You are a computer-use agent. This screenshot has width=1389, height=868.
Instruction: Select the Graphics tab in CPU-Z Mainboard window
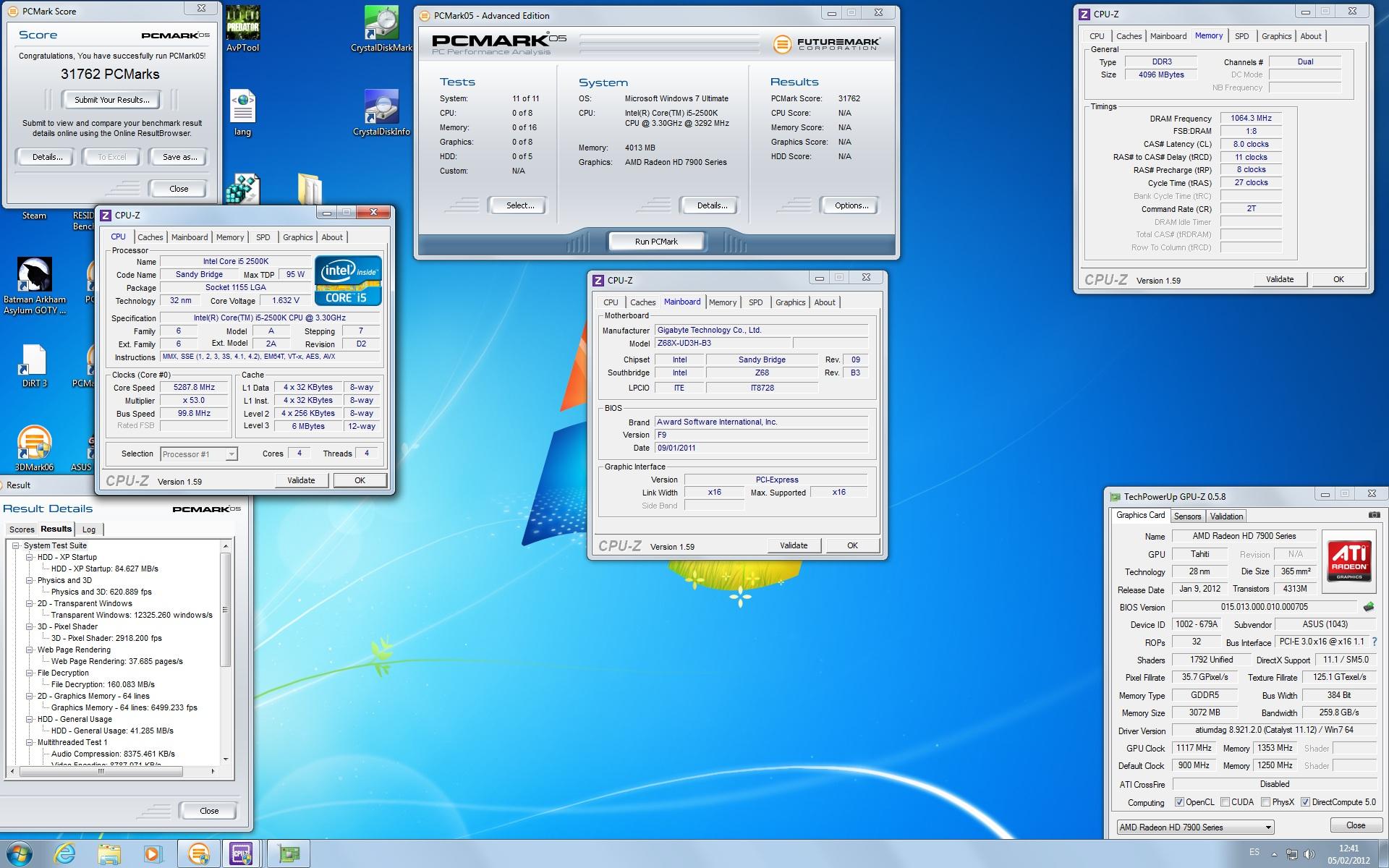click(x=790, y=302)
